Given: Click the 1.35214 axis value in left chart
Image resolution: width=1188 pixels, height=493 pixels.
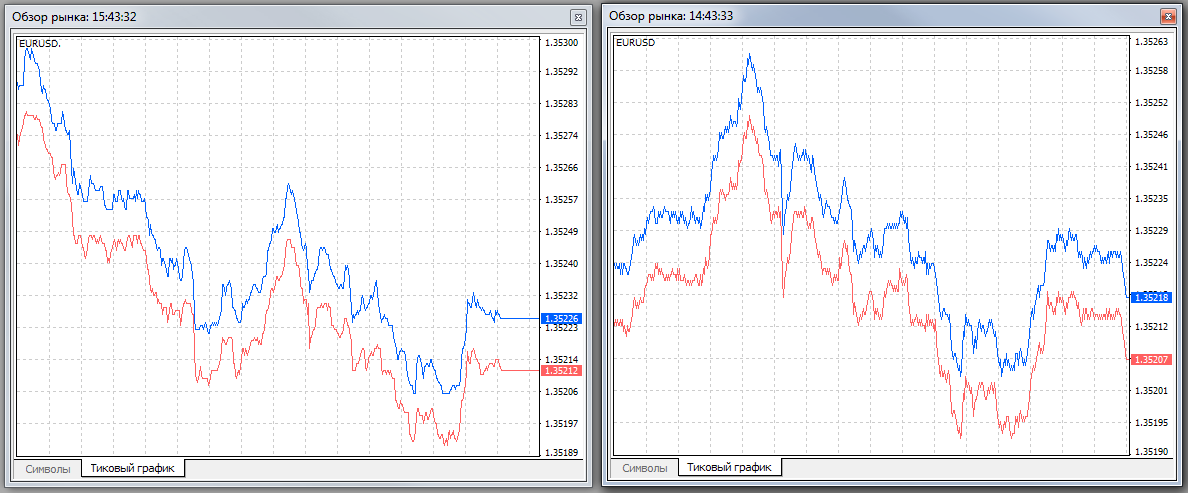Looking at the screenshot, I should [x=561, y=360].
